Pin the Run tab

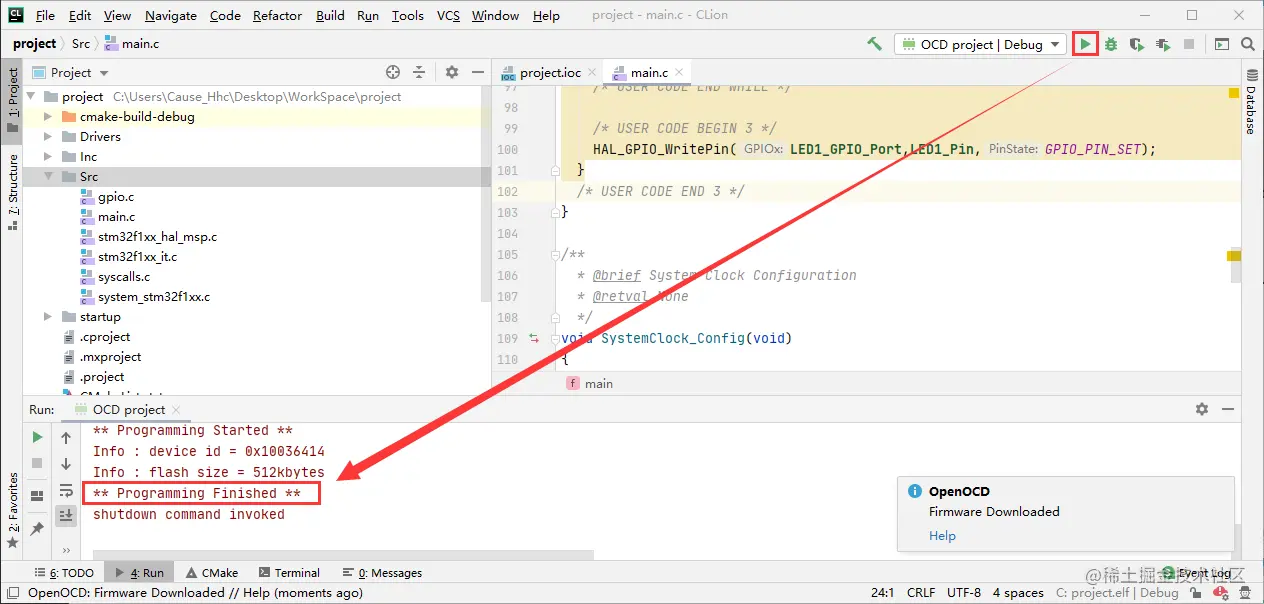(37, 528)
